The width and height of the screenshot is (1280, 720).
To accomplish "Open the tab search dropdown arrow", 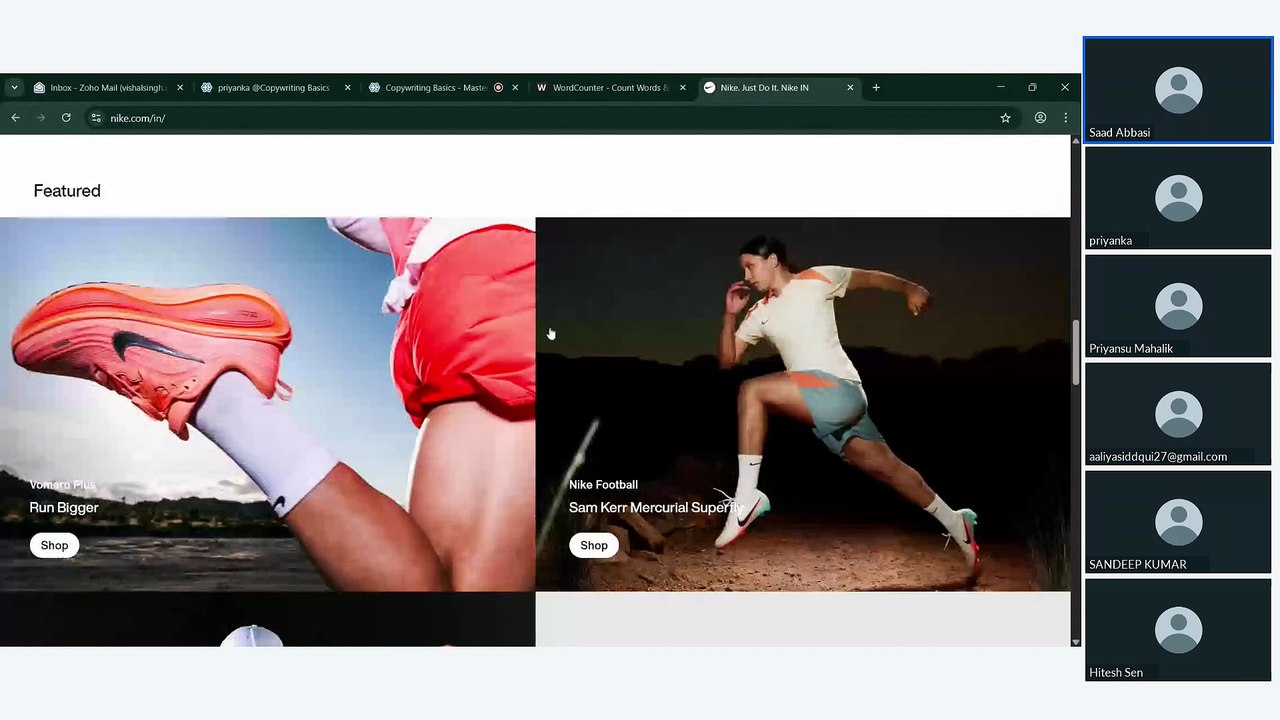I will [14, 88].
